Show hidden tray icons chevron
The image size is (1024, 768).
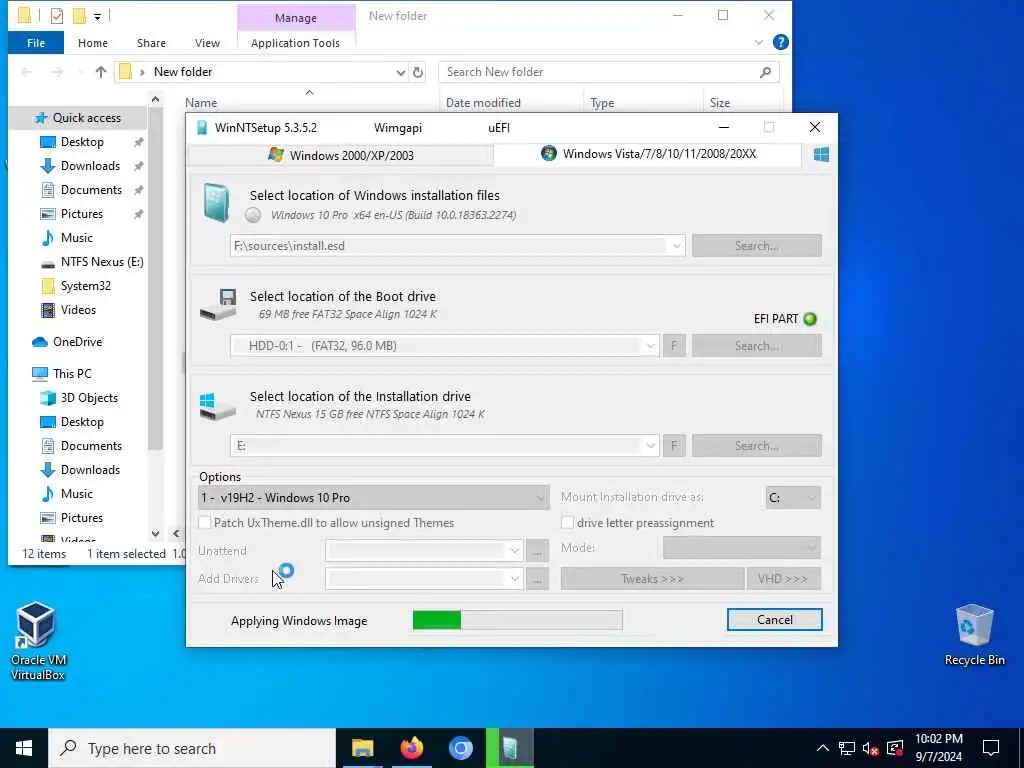[822, 748]
